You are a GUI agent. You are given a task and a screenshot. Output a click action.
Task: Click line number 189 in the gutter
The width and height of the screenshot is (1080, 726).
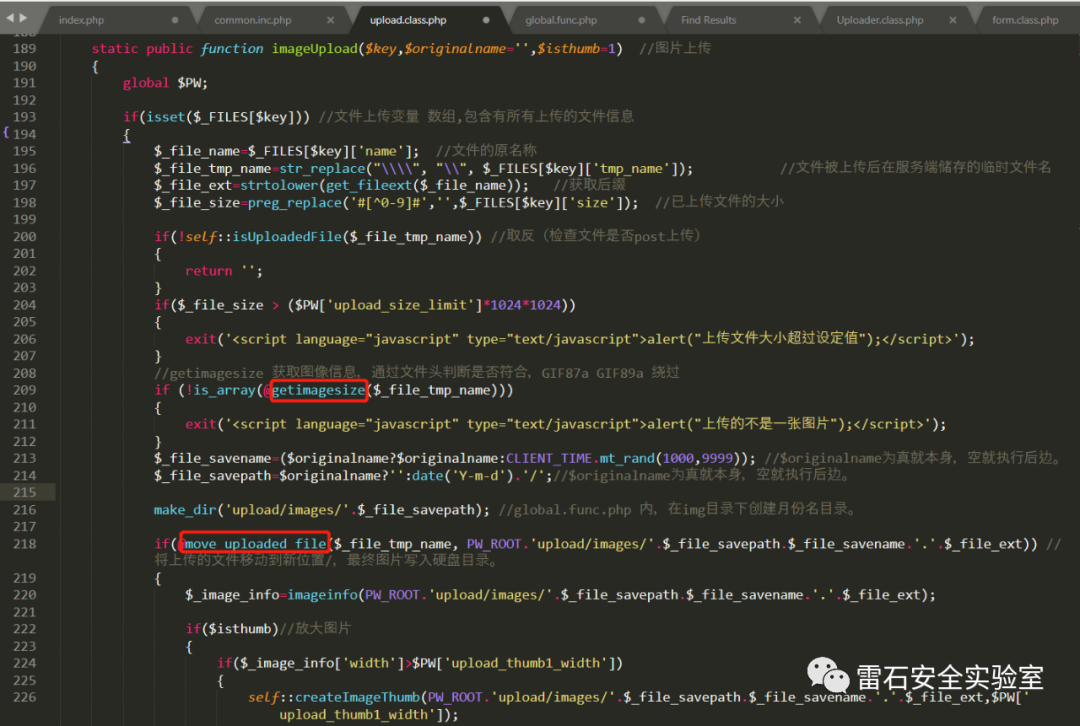pyautogui.click(x=24, y=49)
